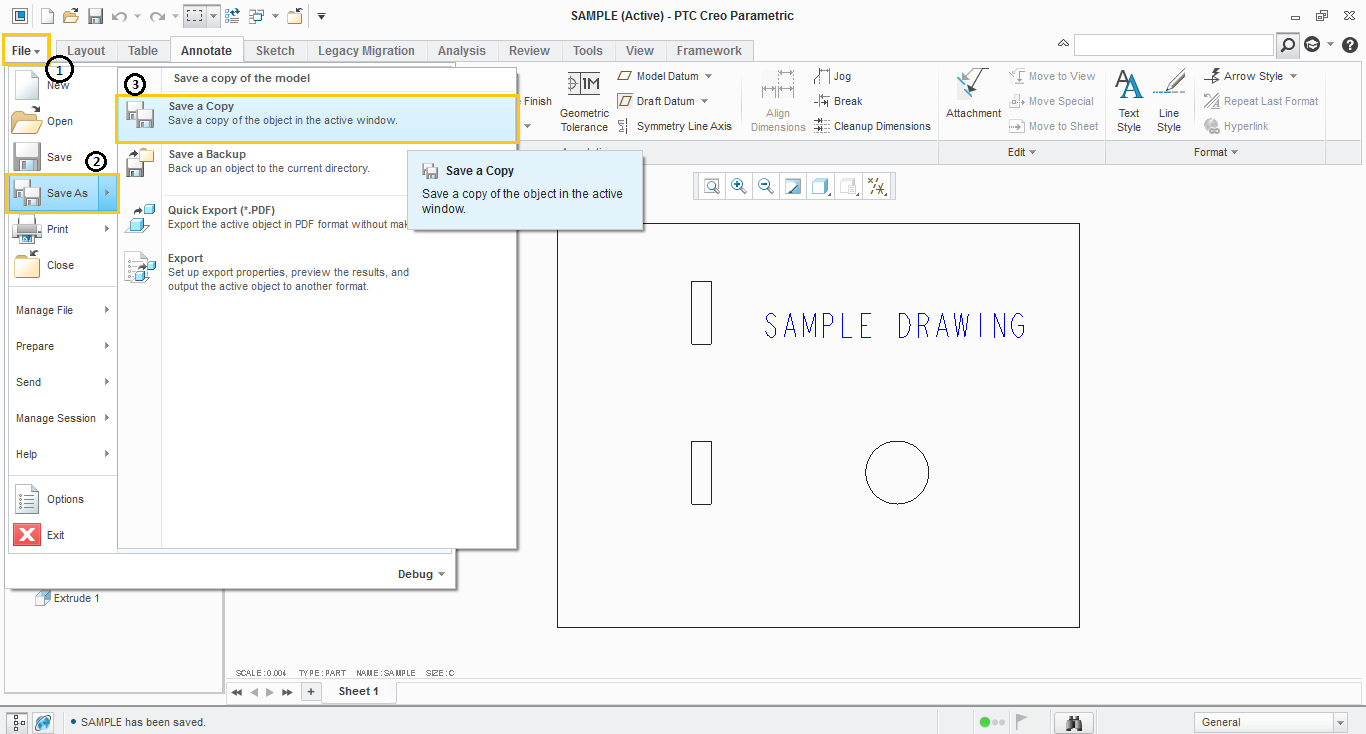This screenshot has height=734, width=1366.
Task: Click the command search input field
Action: click(1173, 45)
